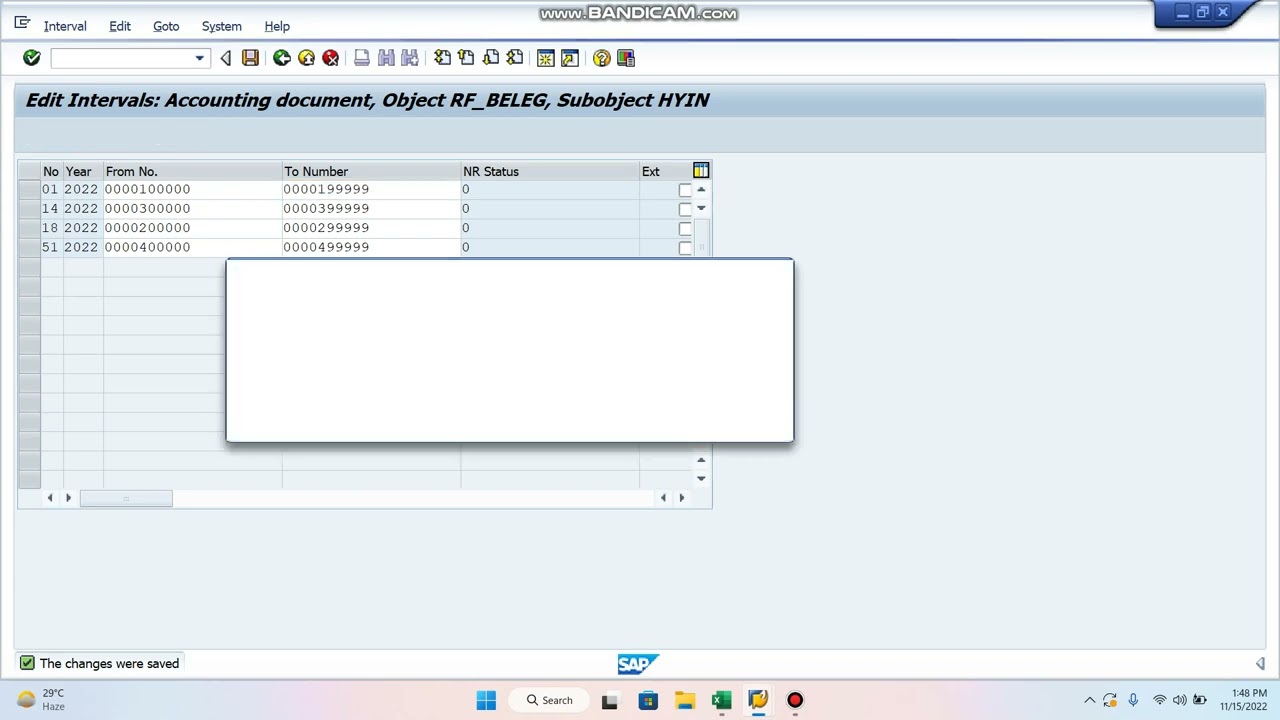
Task: Tick Ext checkbox for interval 18
Action: coord(685,228)
